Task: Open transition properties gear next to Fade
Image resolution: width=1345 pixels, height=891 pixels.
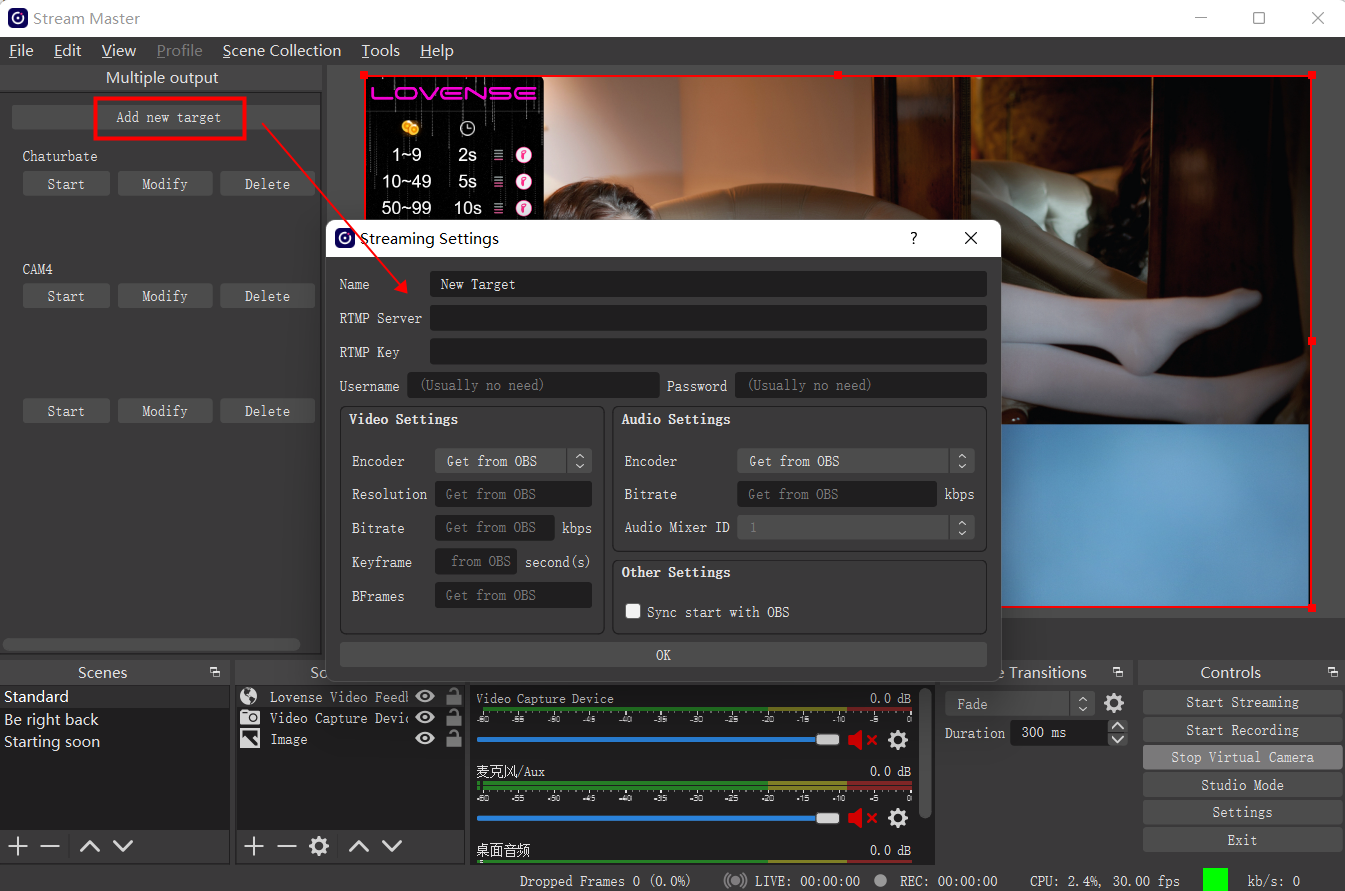Action: (x=1114, y=703)
